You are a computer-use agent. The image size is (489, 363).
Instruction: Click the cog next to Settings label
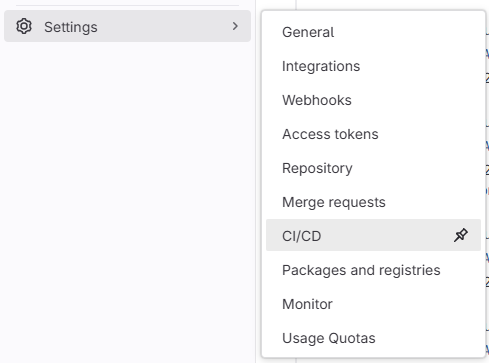point(24,26)
